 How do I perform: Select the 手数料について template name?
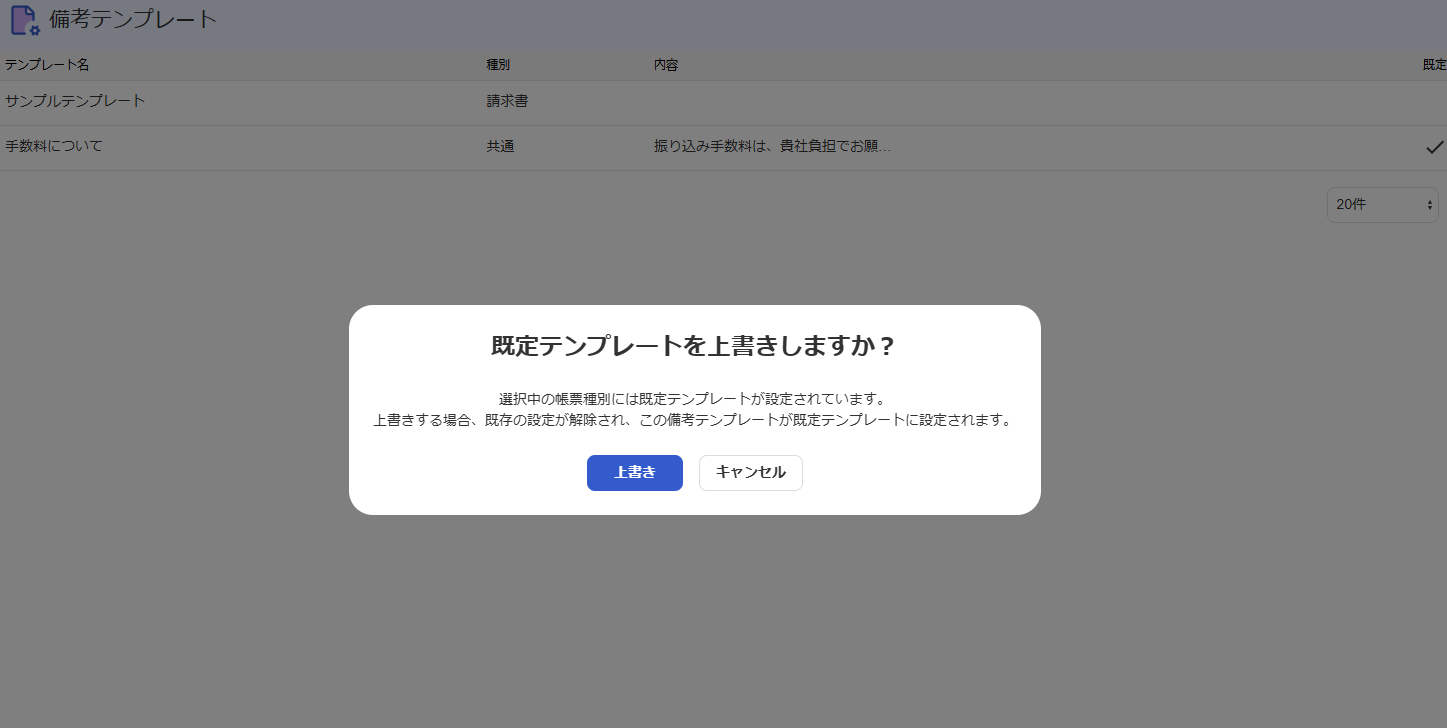pyautogui.click(x=54, y=146)
